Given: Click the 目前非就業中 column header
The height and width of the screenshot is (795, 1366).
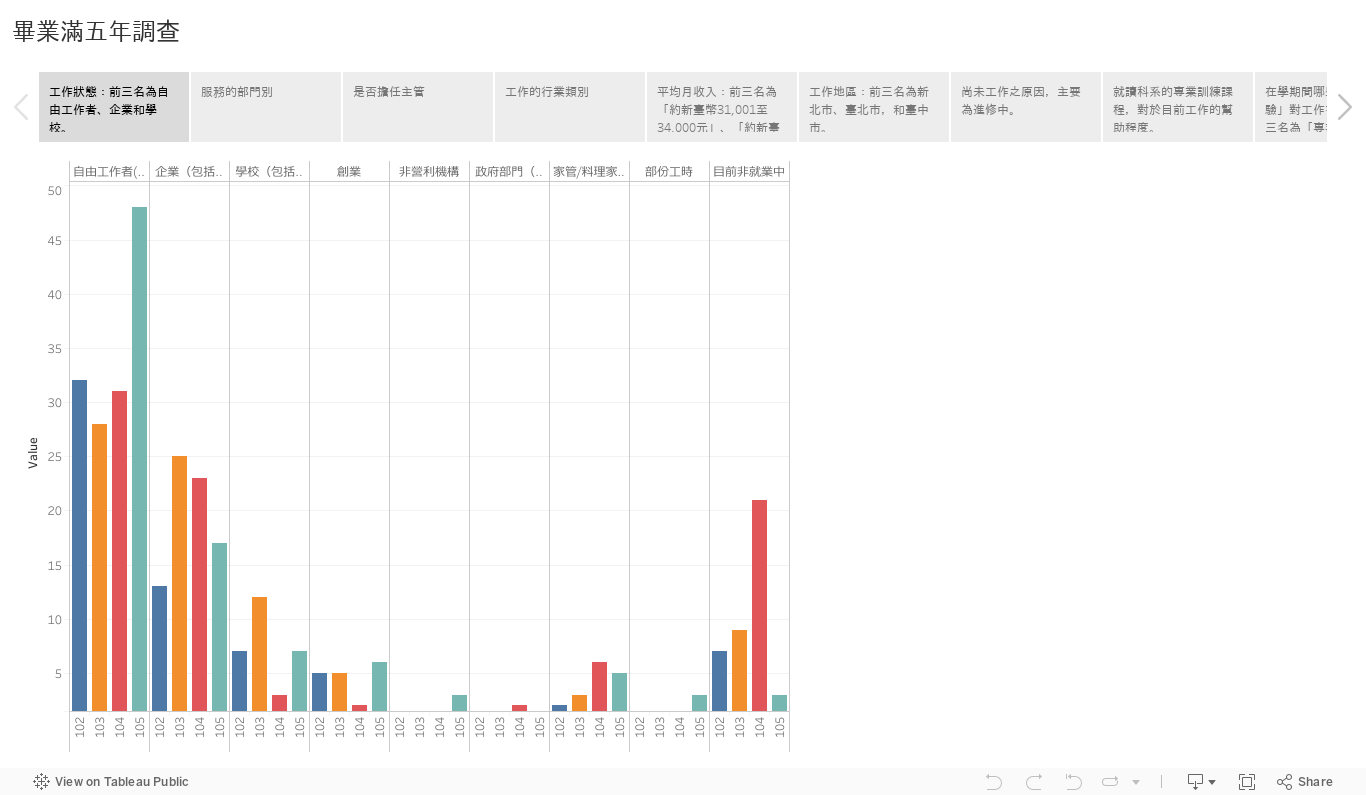Looking at the screenshot, I should tap(749, 172).
